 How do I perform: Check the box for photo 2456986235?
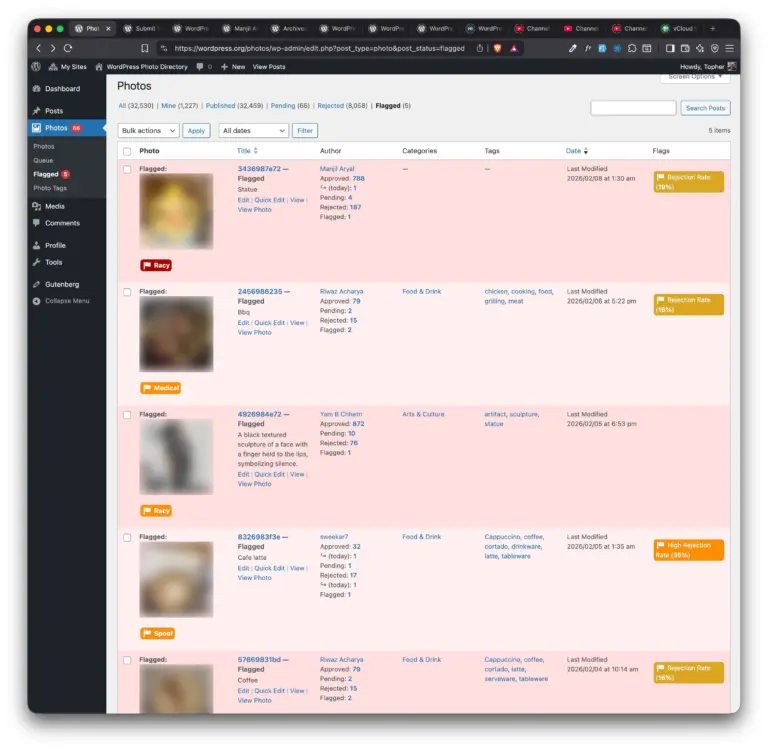[127, 292]
